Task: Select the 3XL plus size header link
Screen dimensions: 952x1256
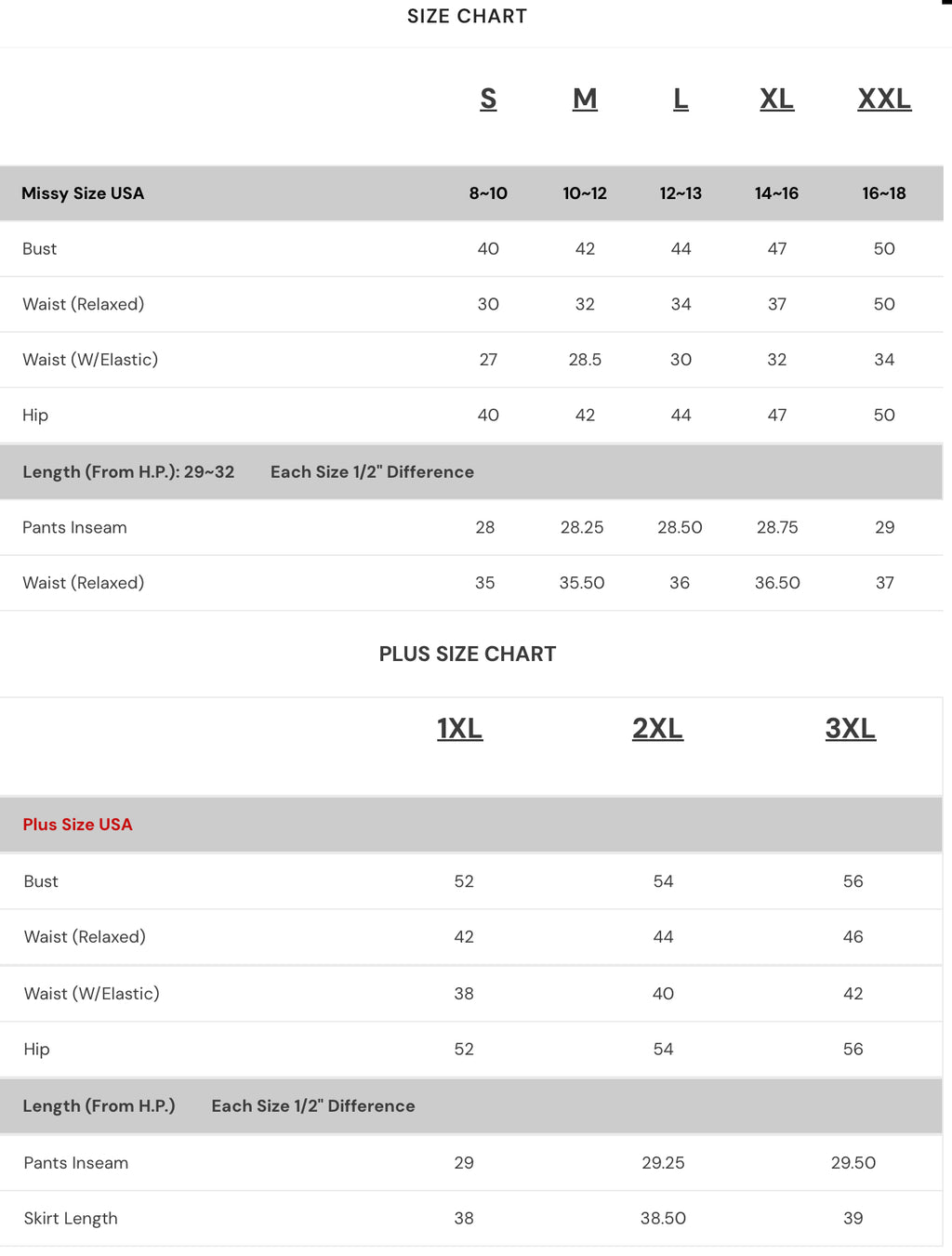Action: pyautogui.click(x=851, y=729)
